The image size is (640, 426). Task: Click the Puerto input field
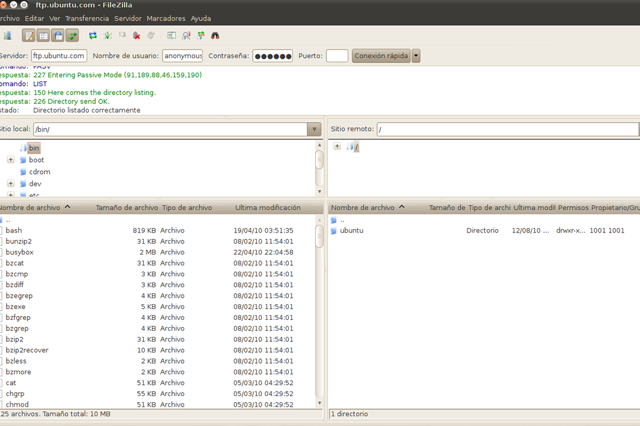coord(337,56)
